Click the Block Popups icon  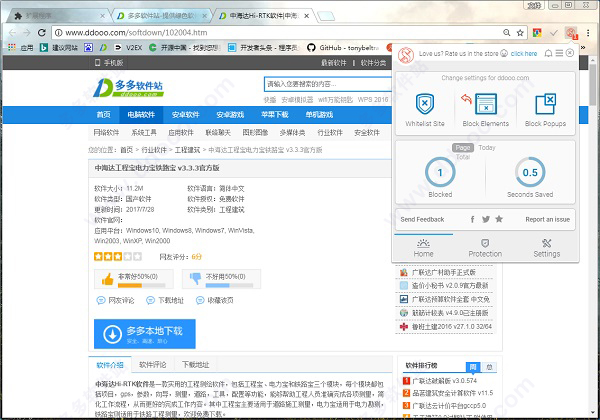click(545, 104)
